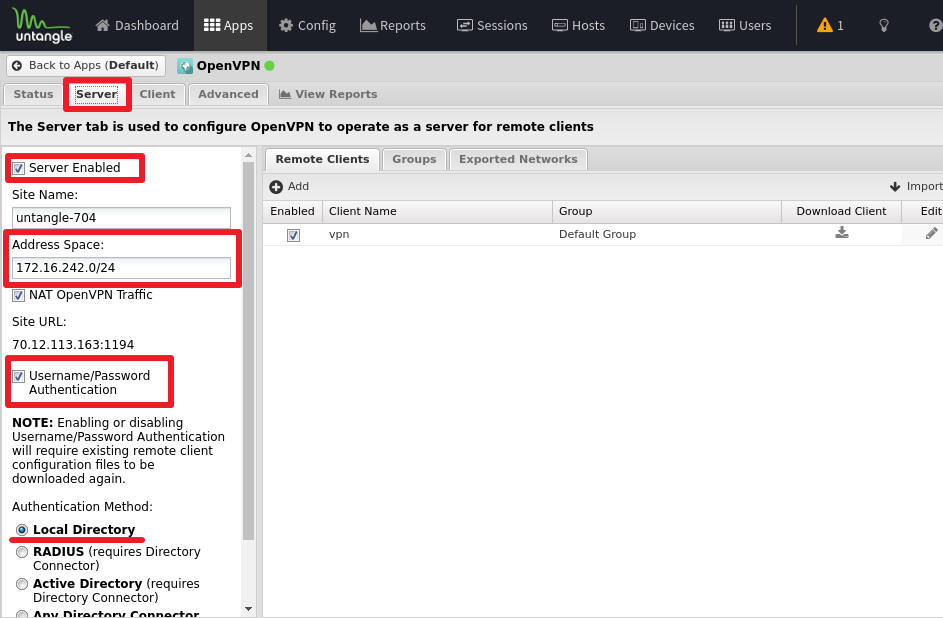Viewport: 943px width, 618px height.
Task: Edit the Address Space field
Action: [x=121, y=268]
